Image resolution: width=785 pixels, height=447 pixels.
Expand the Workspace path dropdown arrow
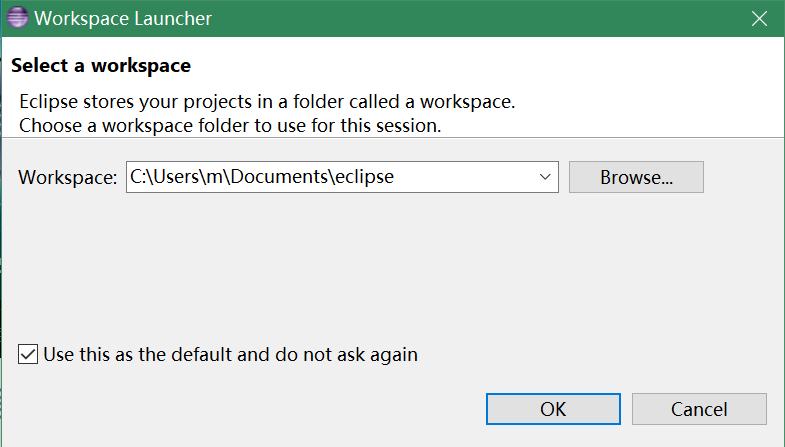tap(546, 177)
